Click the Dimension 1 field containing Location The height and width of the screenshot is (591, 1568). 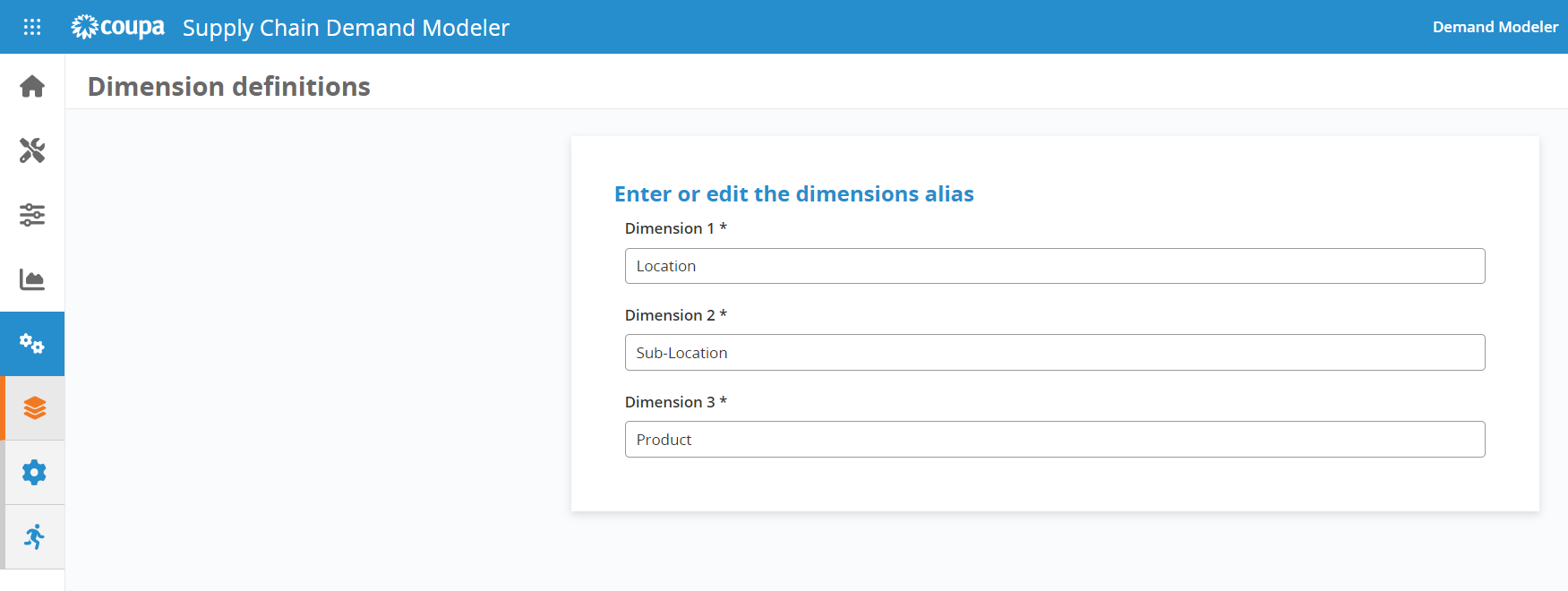(x=1055, y=266)
